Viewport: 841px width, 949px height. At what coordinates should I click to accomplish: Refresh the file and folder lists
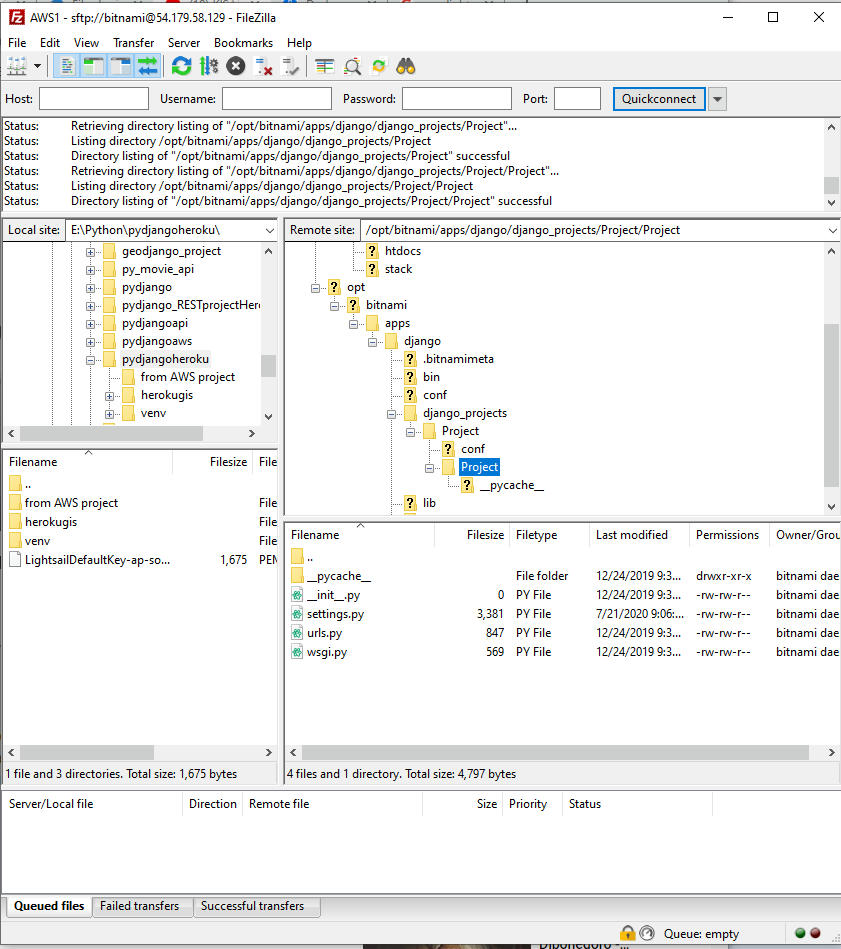point(182,66)
